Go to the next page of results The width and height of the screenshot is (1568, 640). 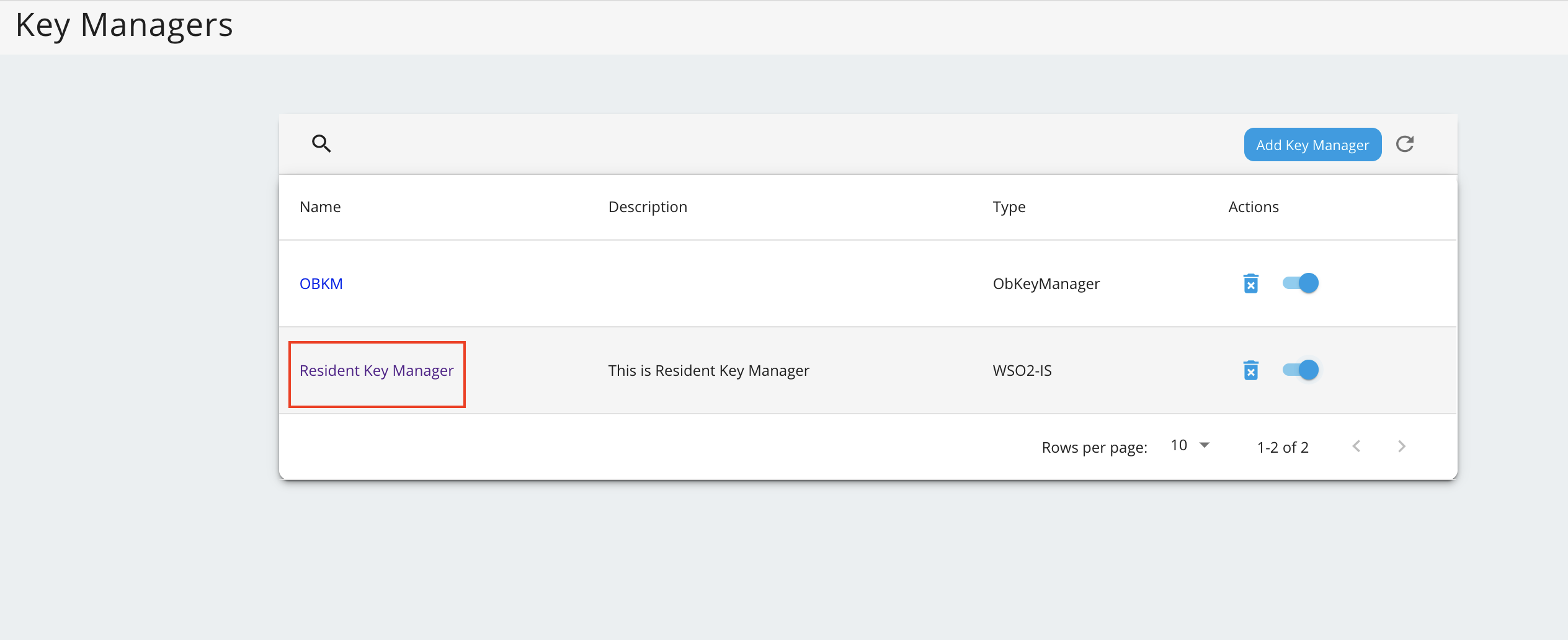(x=1402, y=446)
